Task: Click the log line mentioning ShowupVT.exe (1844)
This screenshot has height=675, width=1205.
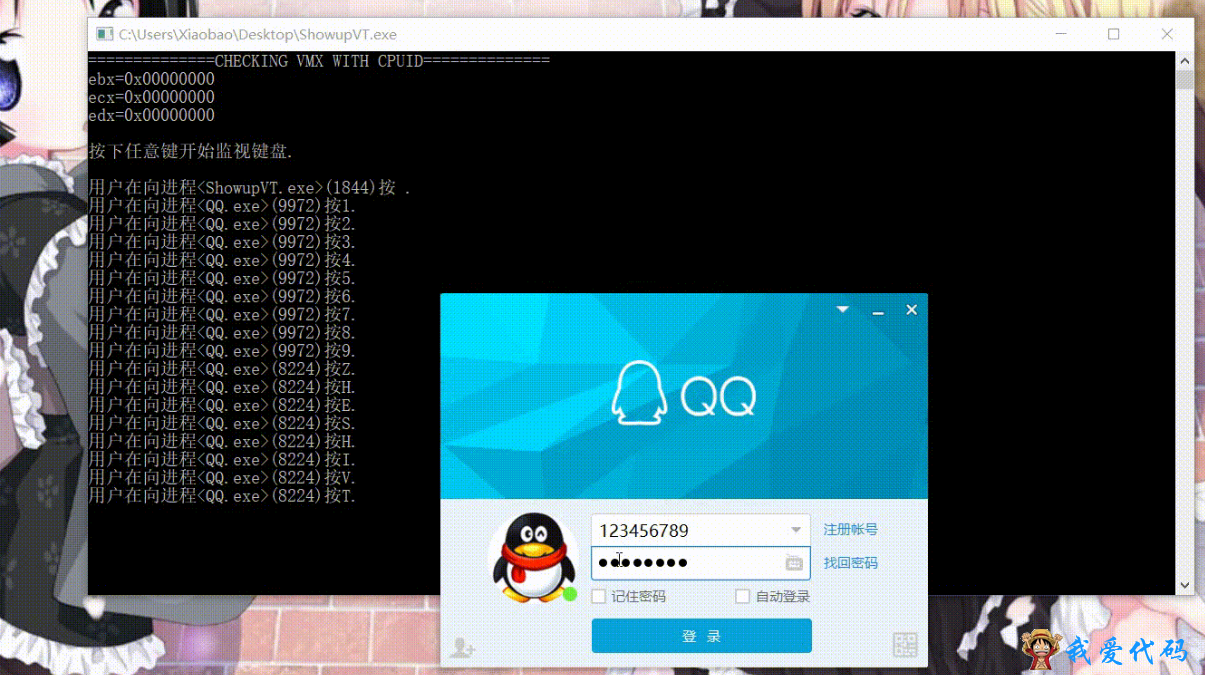Action: 250,188
